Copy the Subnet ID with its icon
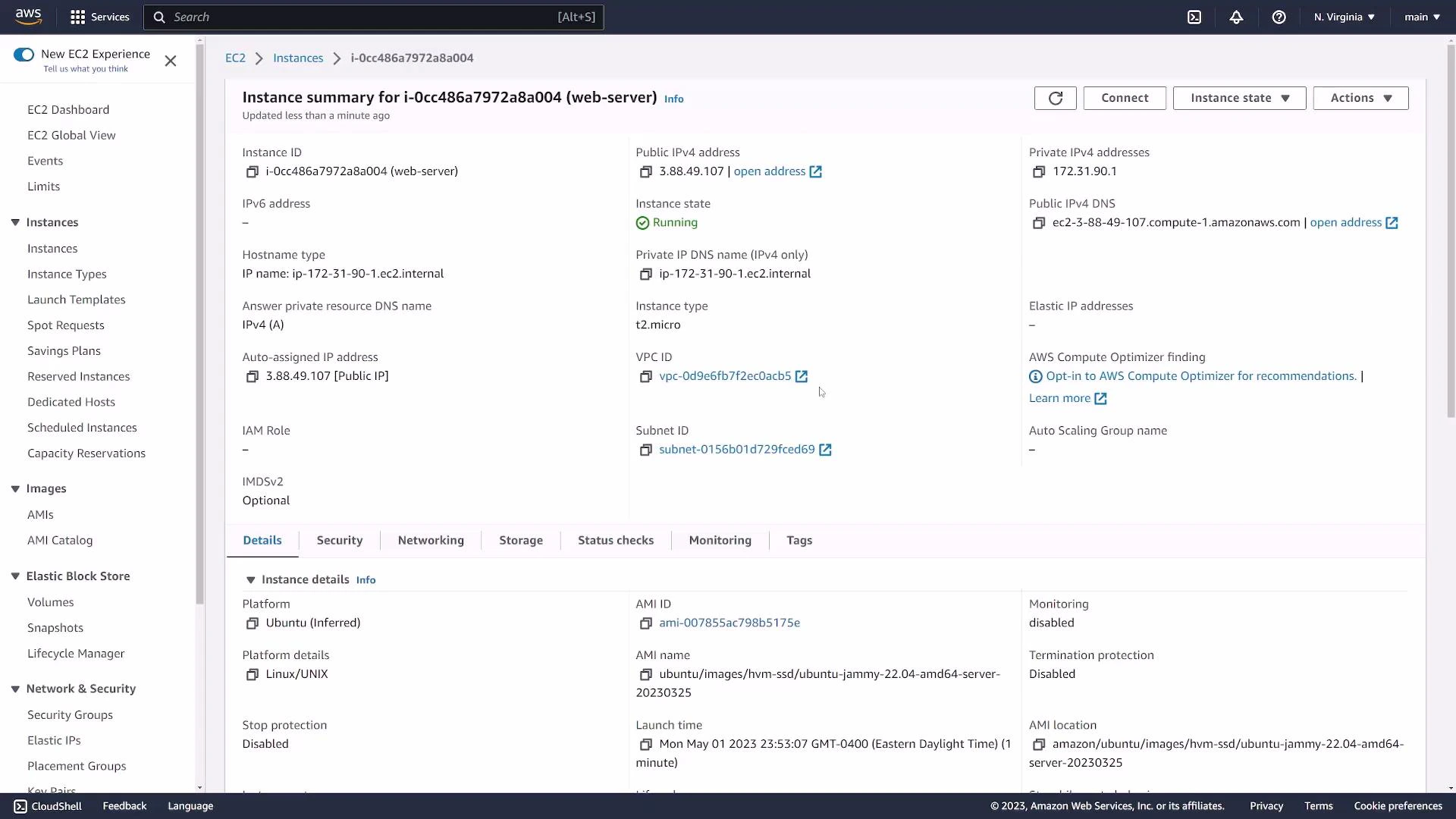This screenshot has width=1456, height=819. coord(646,450)
